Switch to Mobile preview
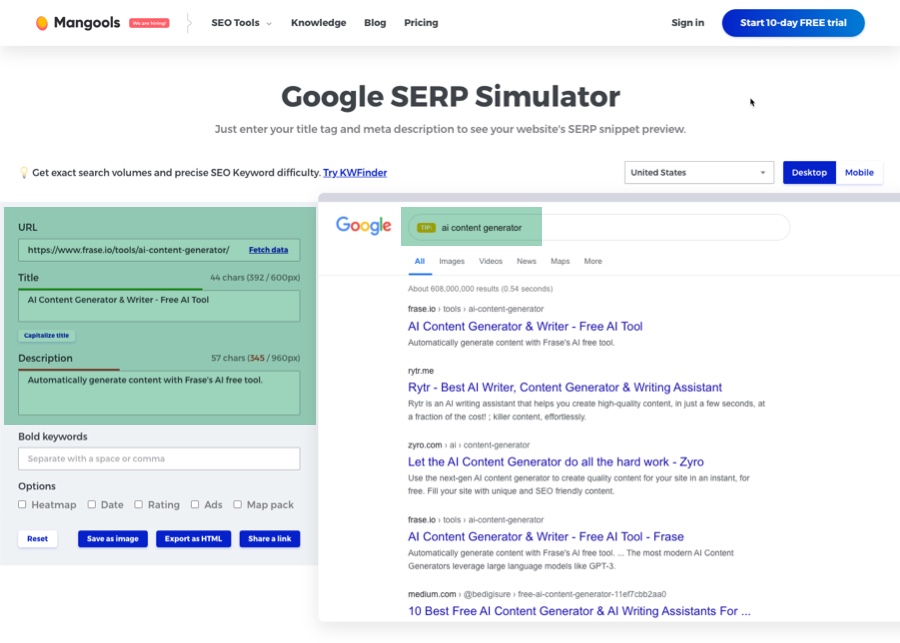The width and height of the screenshot is (900, 643). (x=859, y=172)
